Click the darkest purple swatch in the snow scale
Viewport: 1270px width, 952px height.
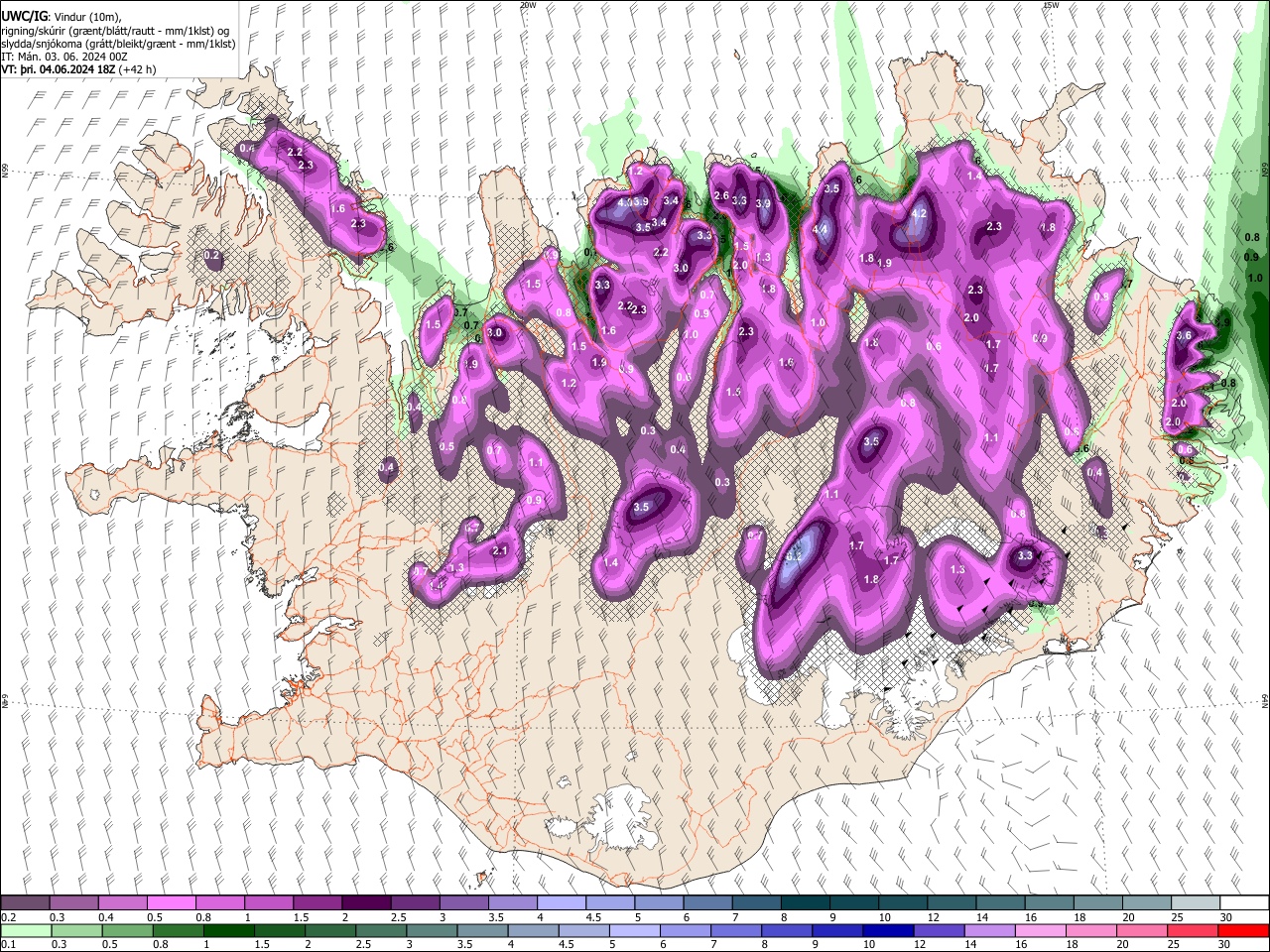(365, 903)
